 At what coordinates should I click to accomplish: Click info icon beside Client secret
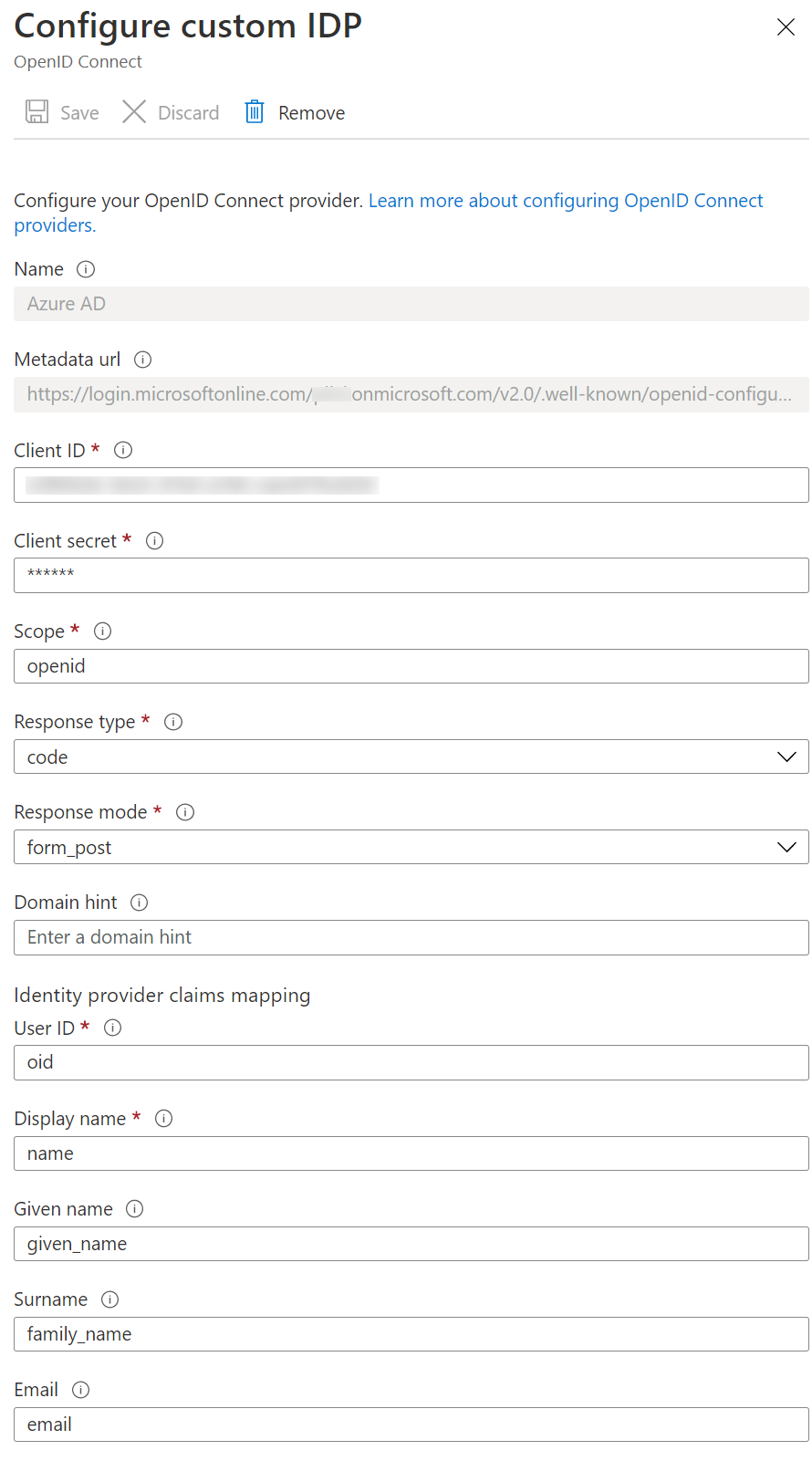point(155,540)
